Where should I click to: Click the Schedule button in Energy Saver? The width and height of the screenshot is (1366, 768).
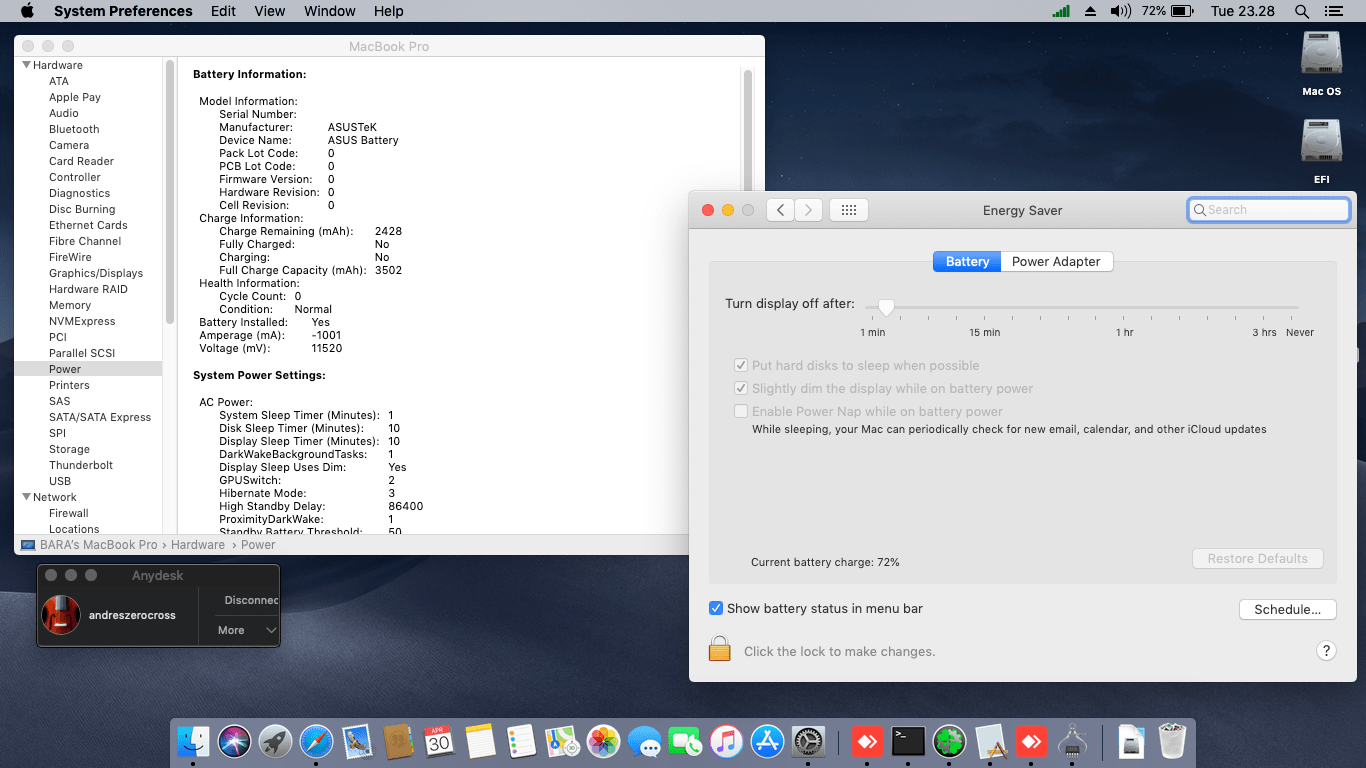click(1288, 609)
